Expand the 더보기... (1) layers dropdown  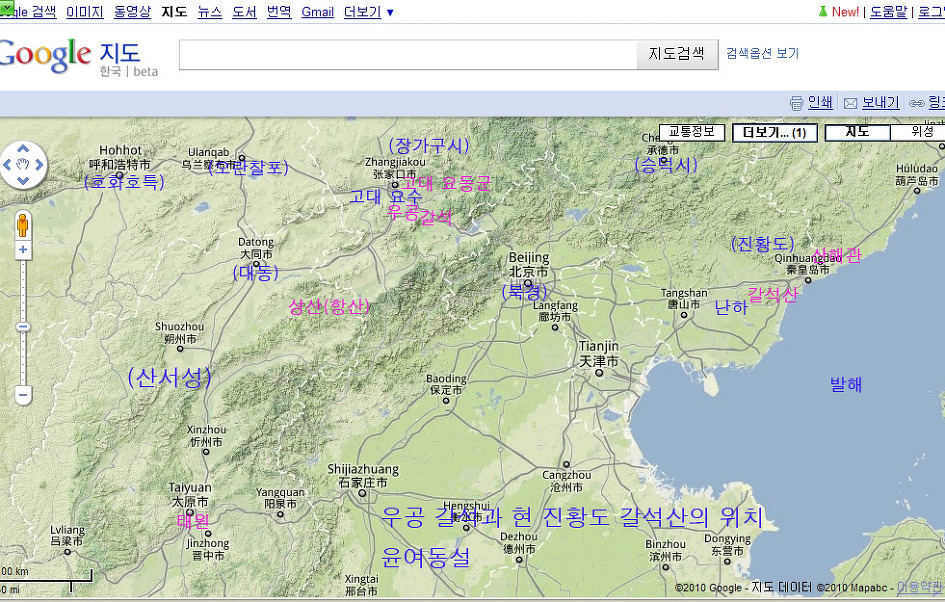click(774, 133)
